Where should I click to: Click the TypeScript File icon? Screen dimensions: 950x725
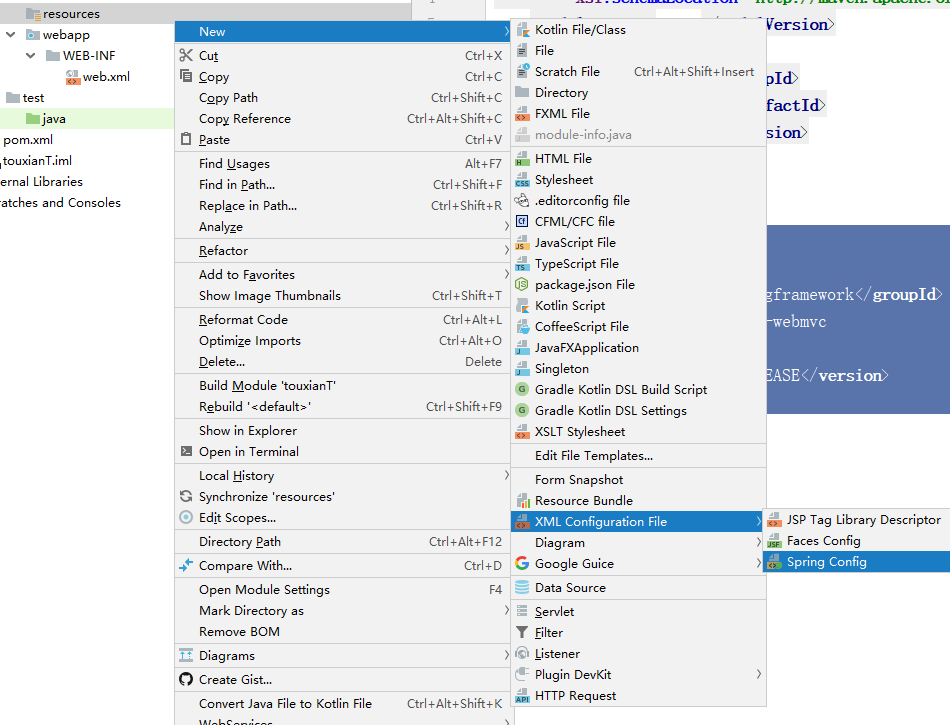(522, 263)
